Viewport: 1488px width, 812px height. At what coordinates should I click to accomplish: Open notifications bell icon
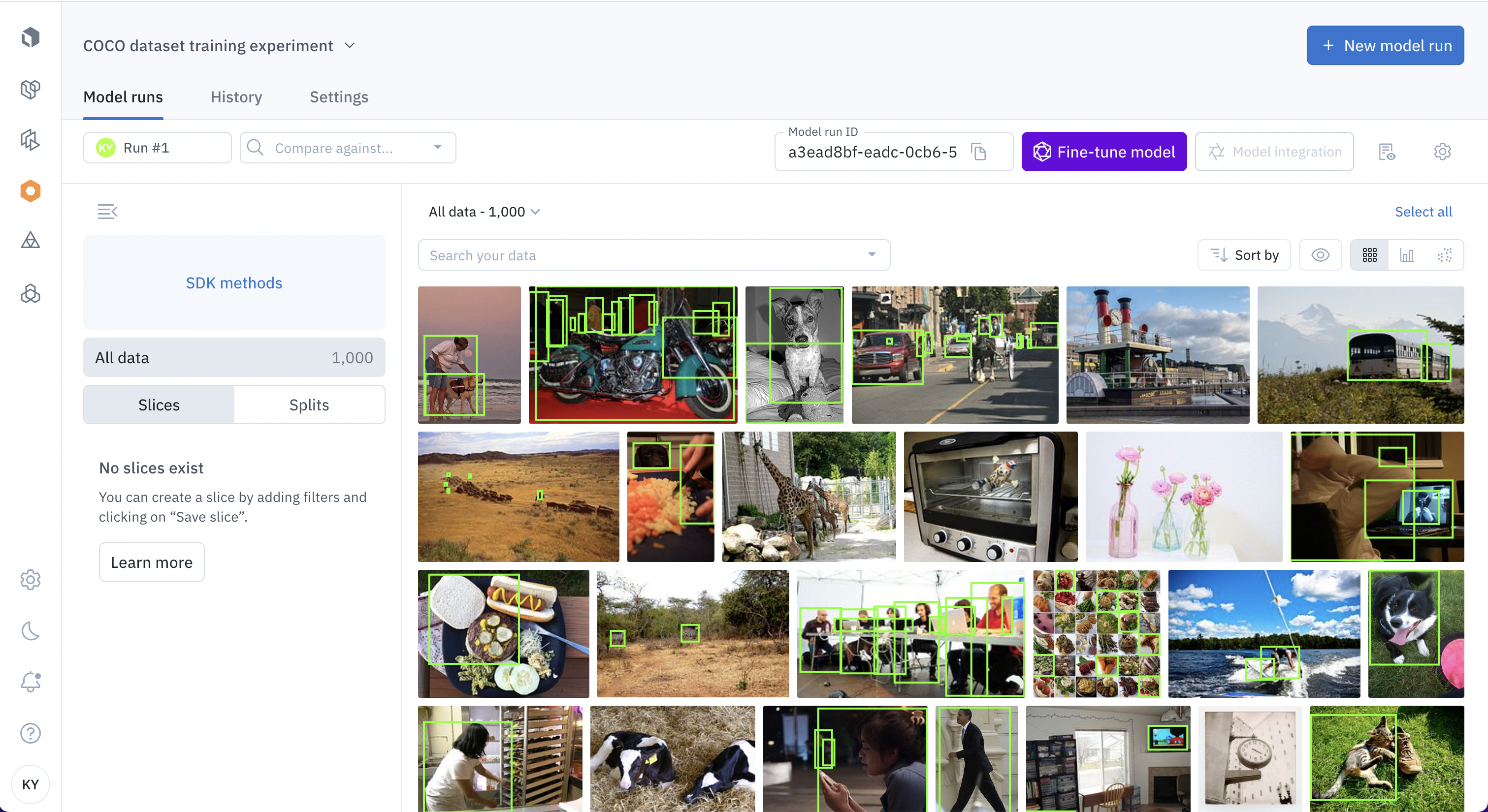point(30,682)
